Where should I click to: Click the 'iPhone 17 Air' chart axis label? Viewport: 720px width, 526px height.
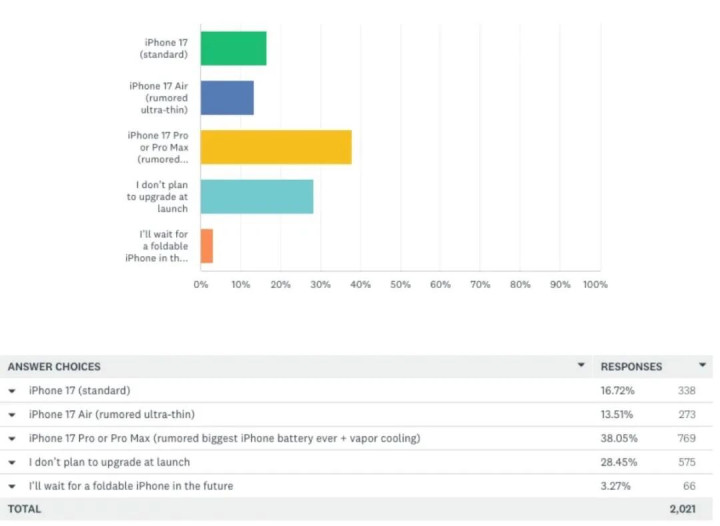(158, 98)
